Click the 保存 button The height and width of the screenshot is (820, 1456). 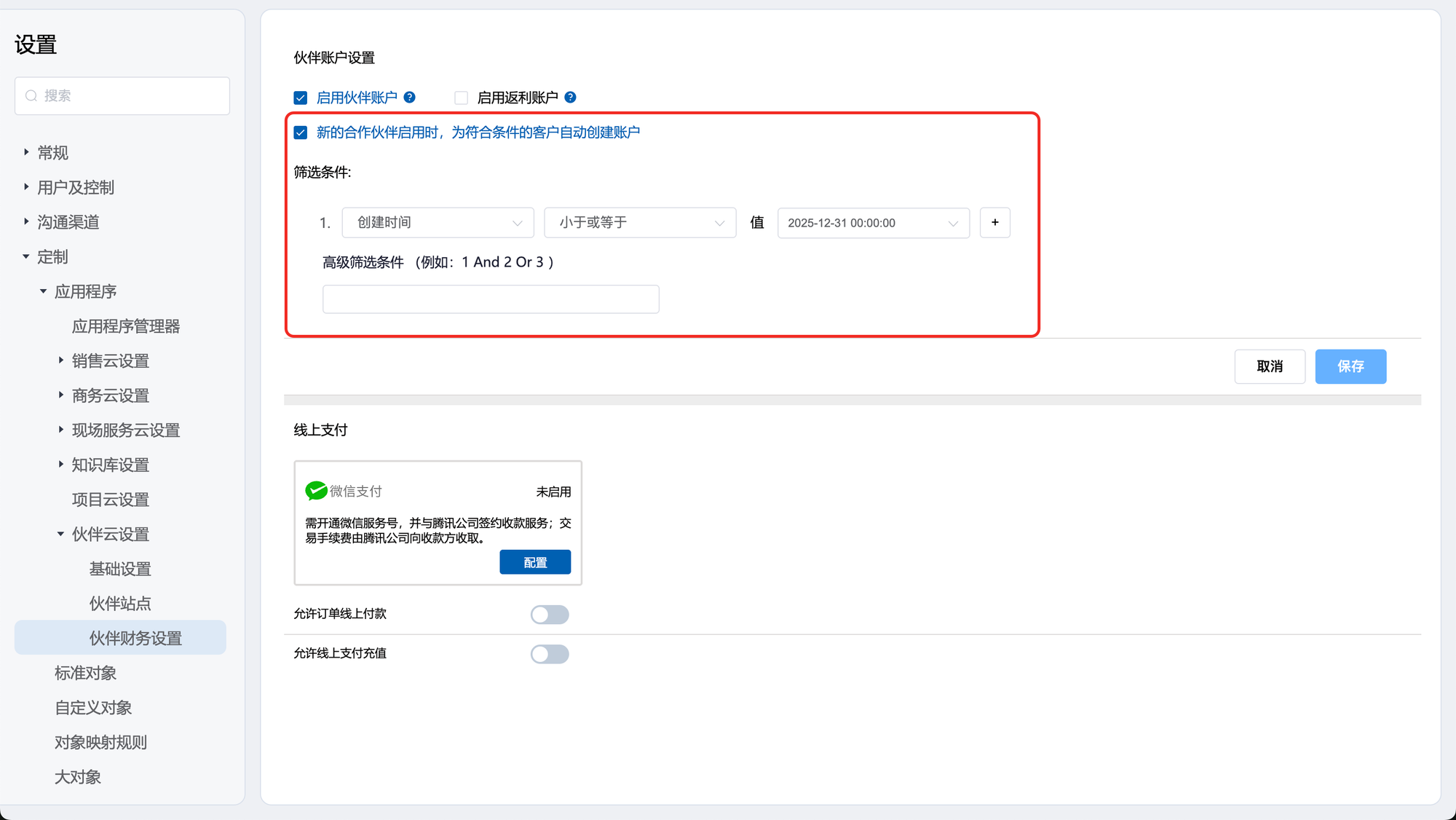(1350, 366)
